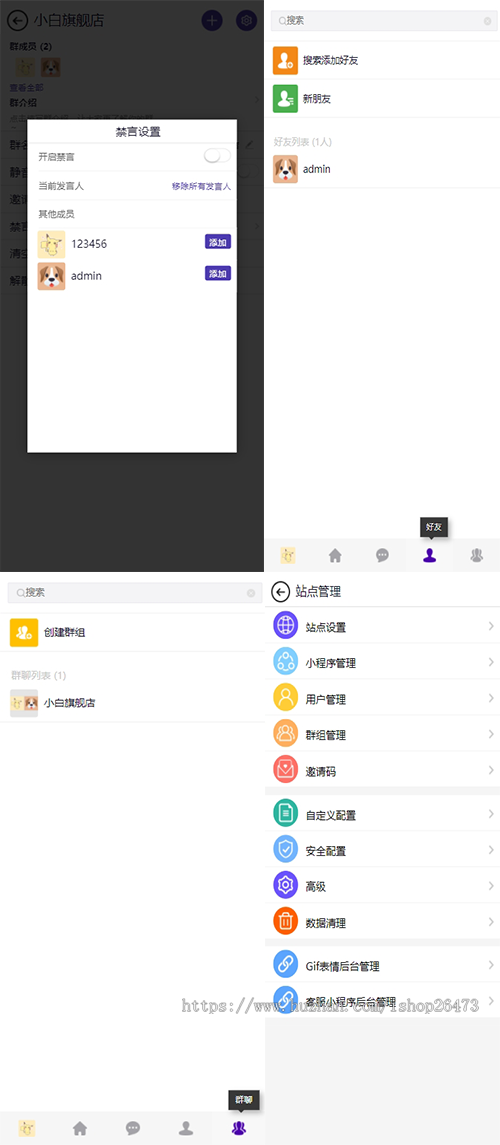This screenshot has width=500, height=1145.
Task: Open 客服小程序后台管理 link icon
Action: point(285,999)
